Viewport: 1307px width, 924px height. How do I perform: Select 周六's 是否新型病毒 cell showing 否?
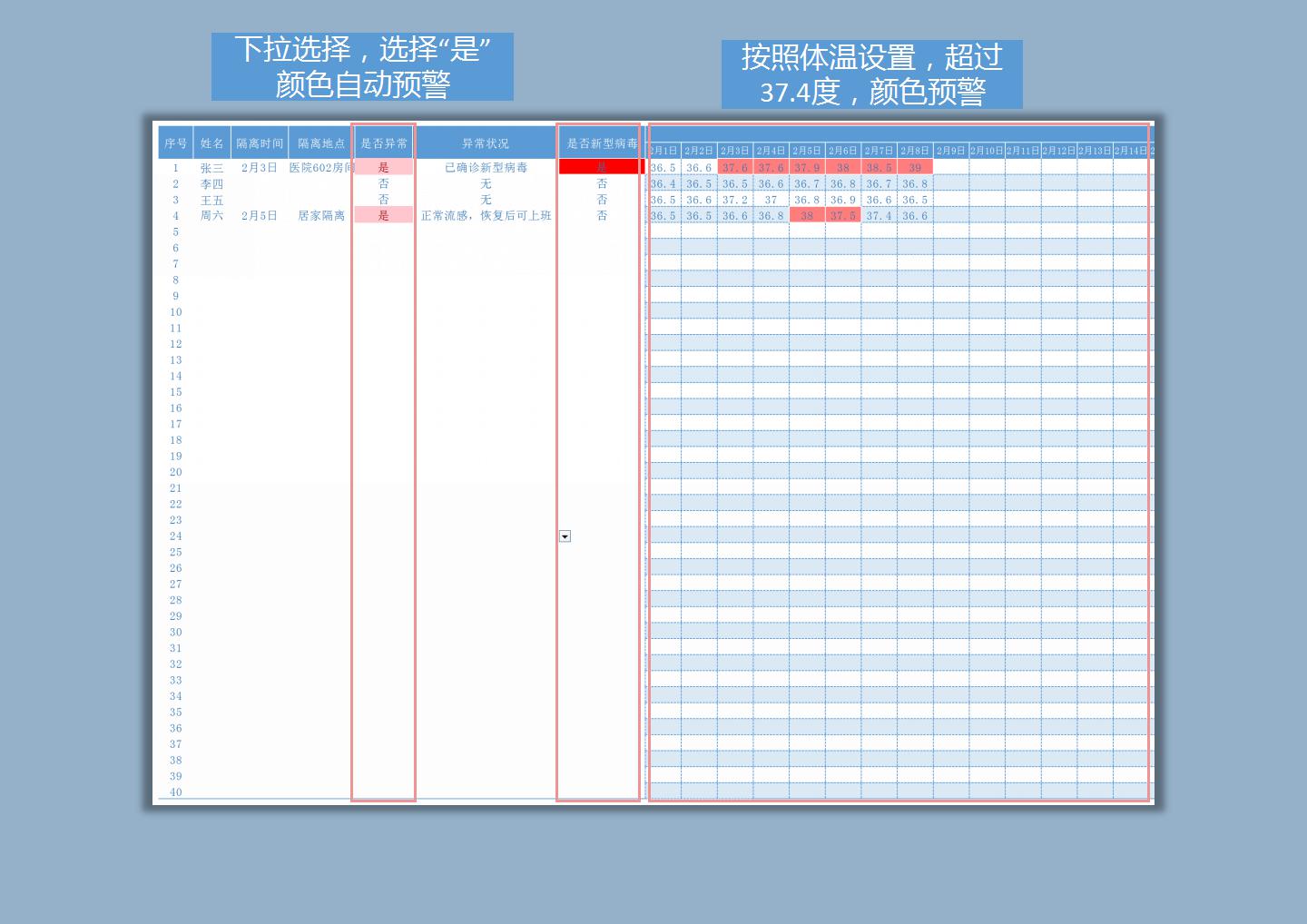pyautogui.click(x=602, y=216)
